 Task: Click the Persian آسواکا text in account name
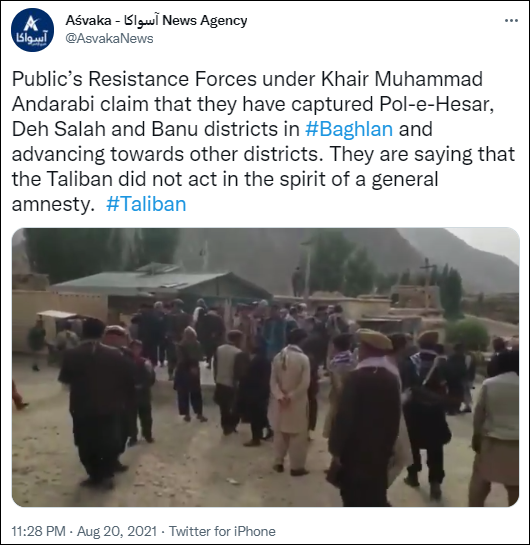click(x=141, y=21)
